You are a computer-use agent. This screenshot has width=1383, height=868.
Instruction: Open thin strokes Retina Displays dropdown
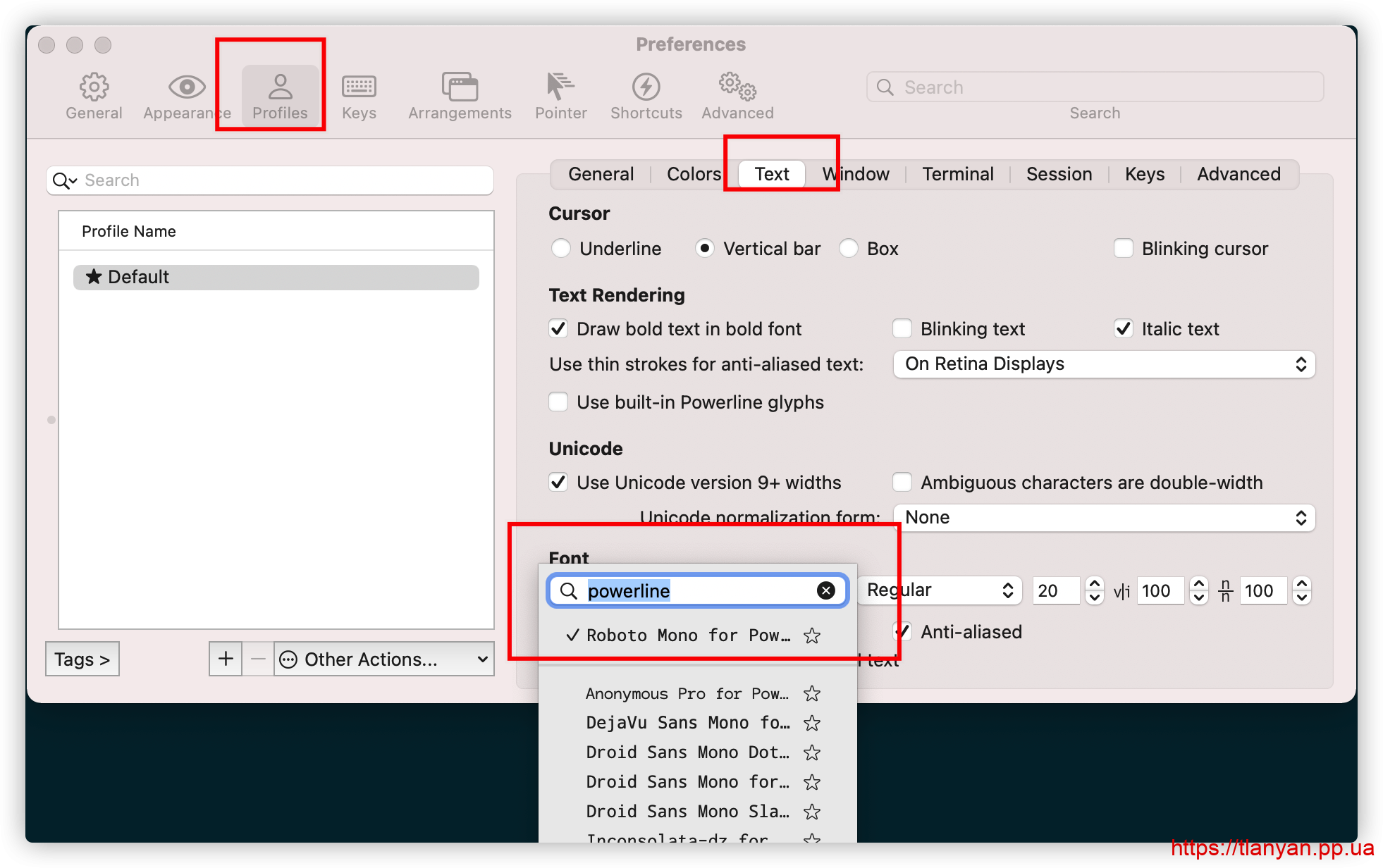pyautogui.click(x=1104, y=364)
